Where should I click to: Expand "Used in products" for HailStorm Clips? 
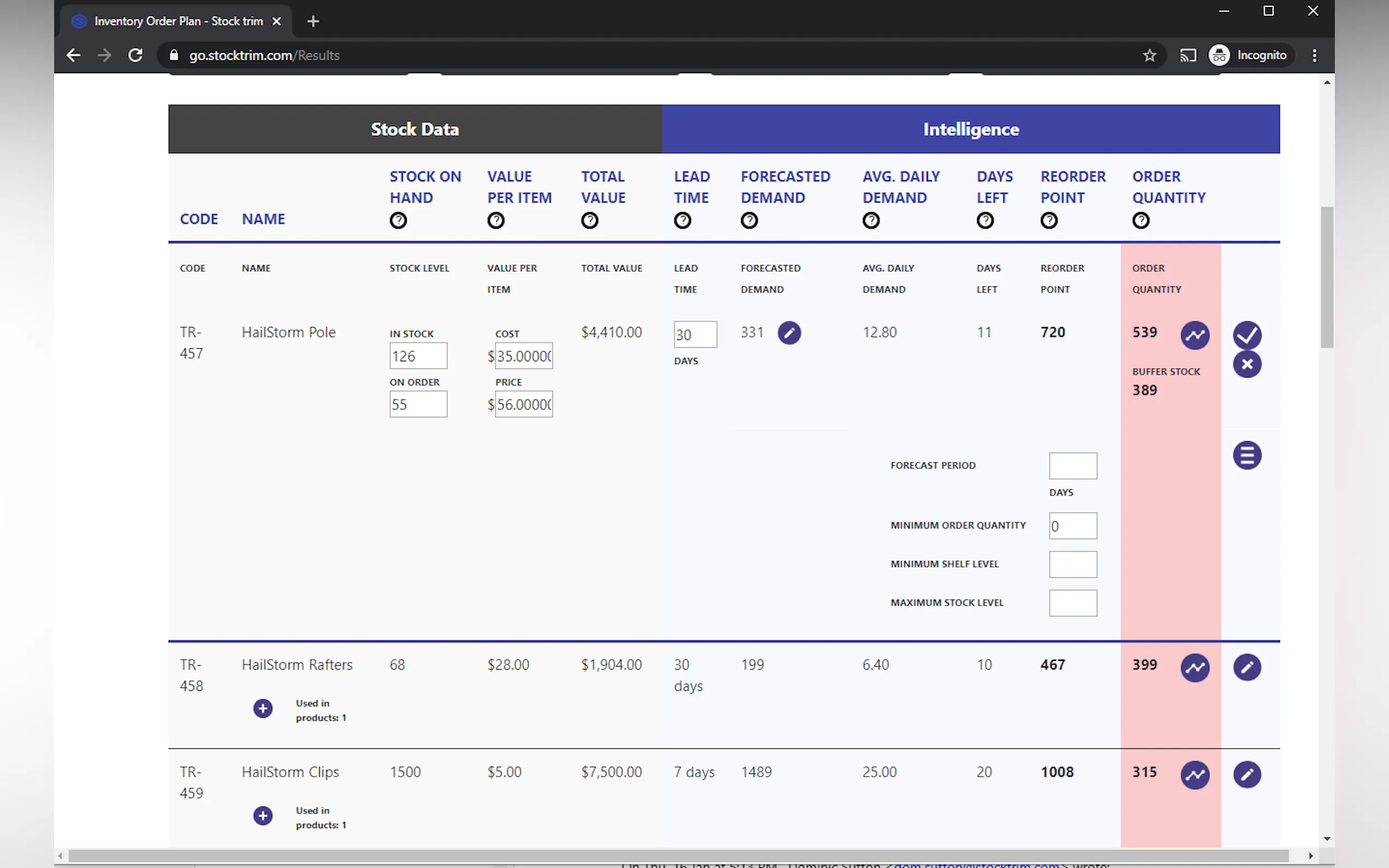263,816
